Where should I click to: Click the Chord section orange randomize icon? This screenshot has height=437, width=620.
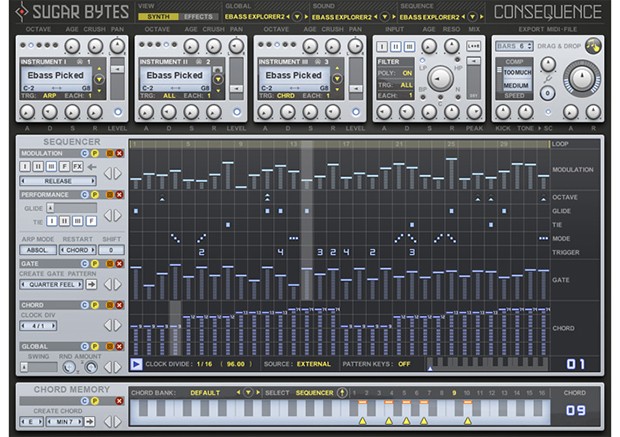108,304
